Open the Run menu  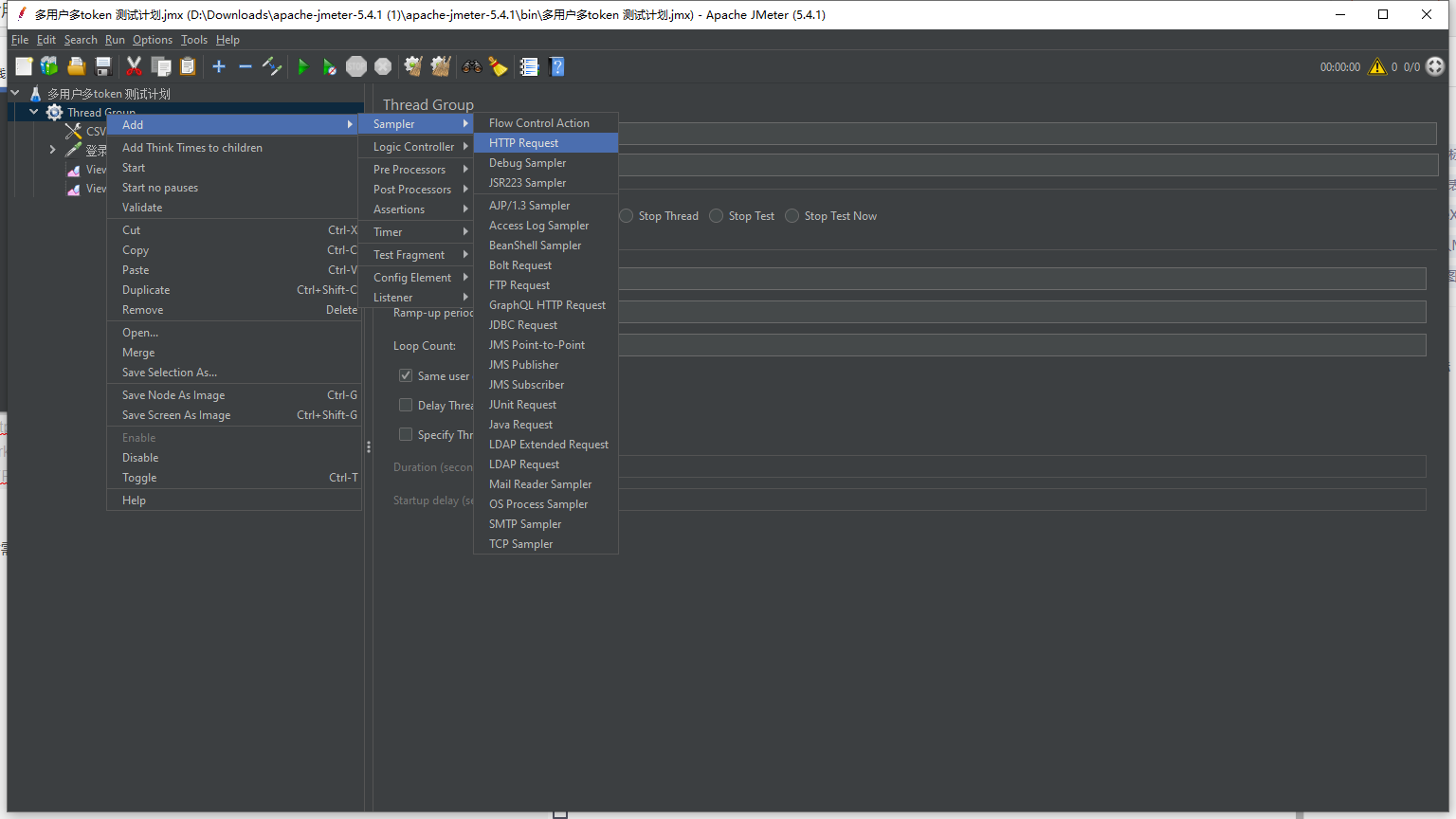[x=115, y=40]
